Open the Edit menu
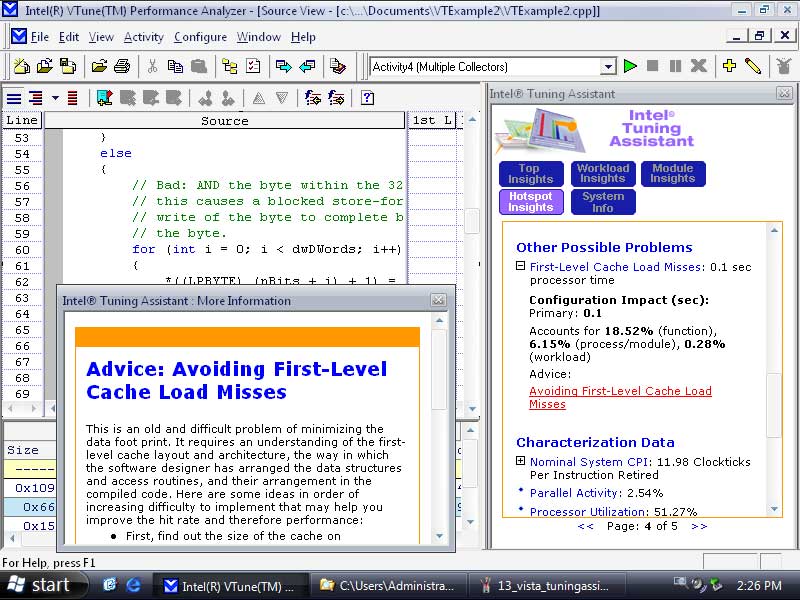The width and height of the screenshot is (800, 600). pyautogui.click(x=69, y=37)
